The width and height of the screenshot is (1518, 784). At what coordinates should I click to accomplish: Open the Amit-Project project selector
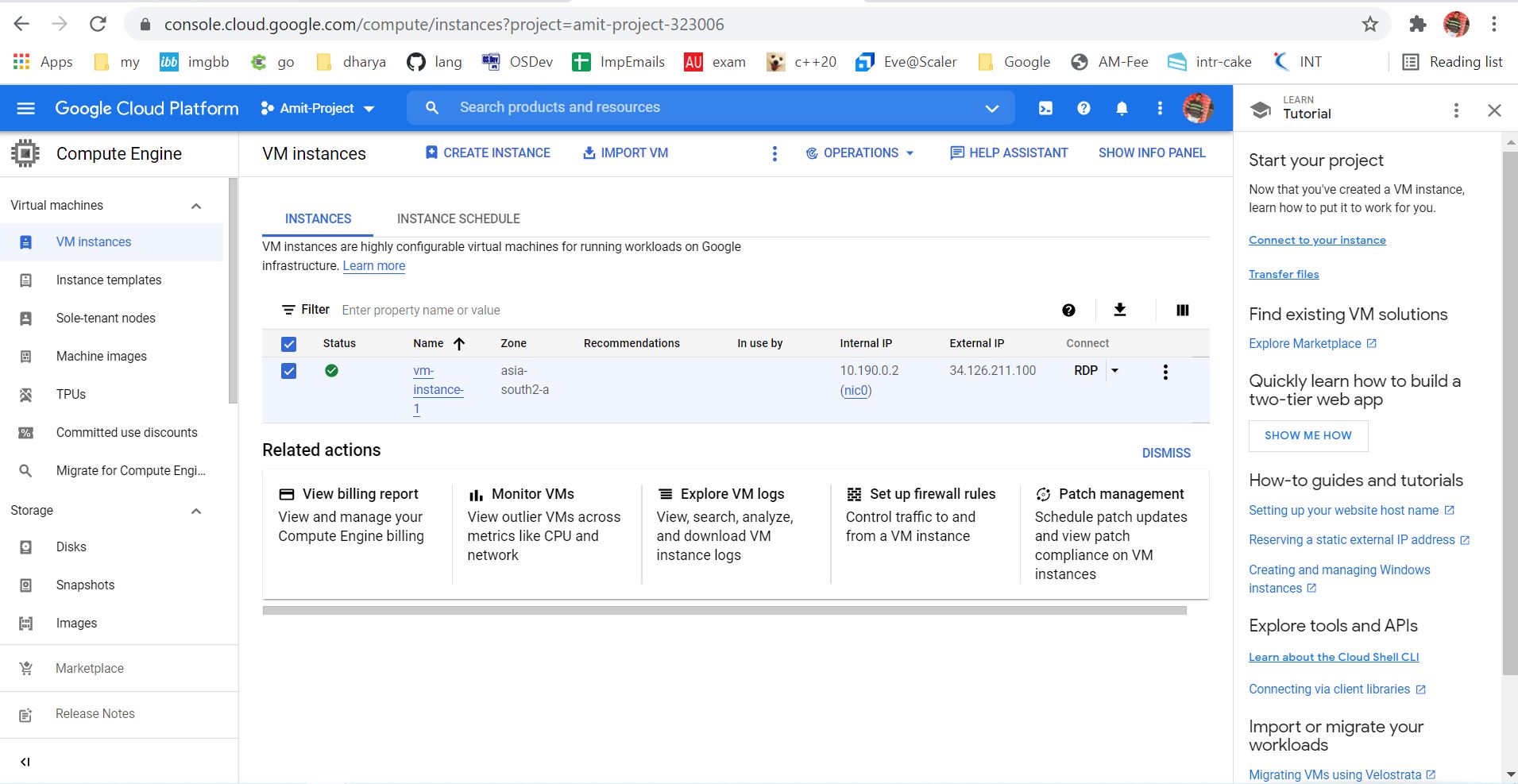tap(318, 108)
